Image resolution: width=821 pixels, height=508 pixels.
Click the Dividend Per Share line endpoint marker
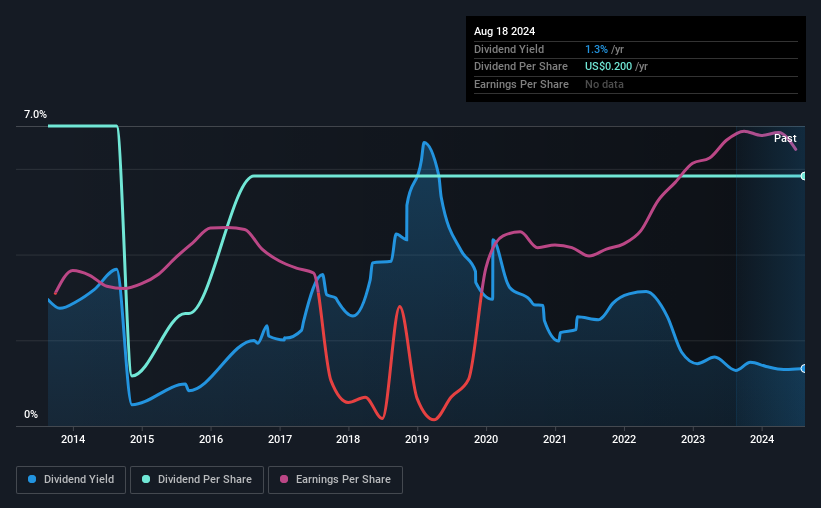(x=803, y=176)
